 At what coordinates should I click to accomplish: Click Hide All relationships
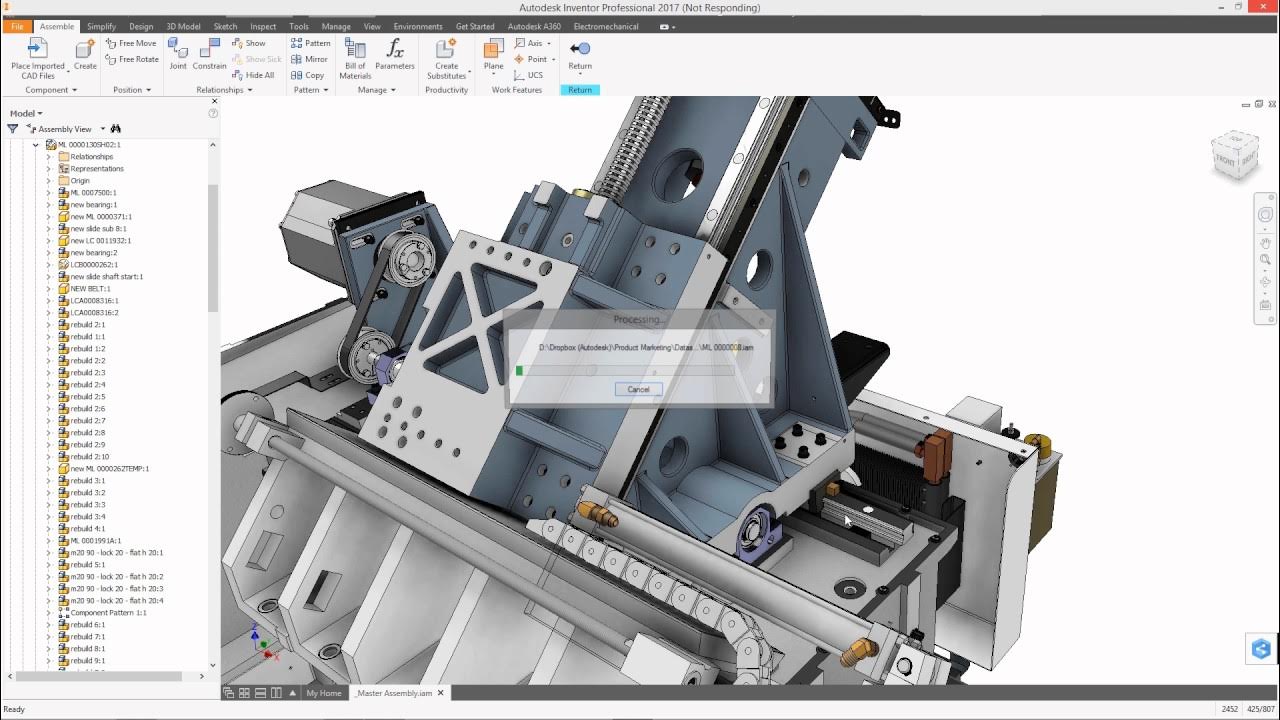252,75
